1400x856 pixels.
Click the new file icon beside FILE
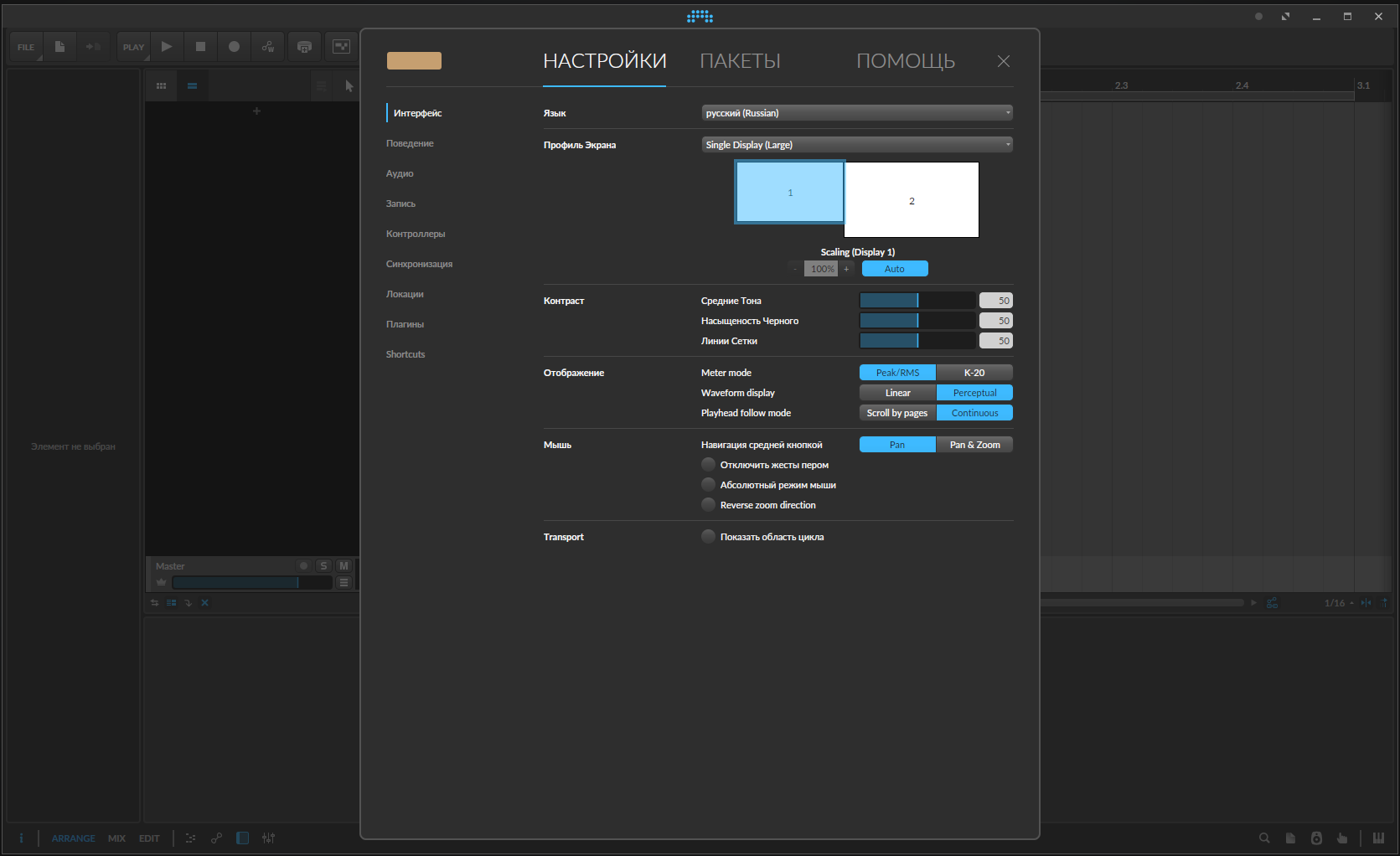pyautogui.click(x=59, y=47)
